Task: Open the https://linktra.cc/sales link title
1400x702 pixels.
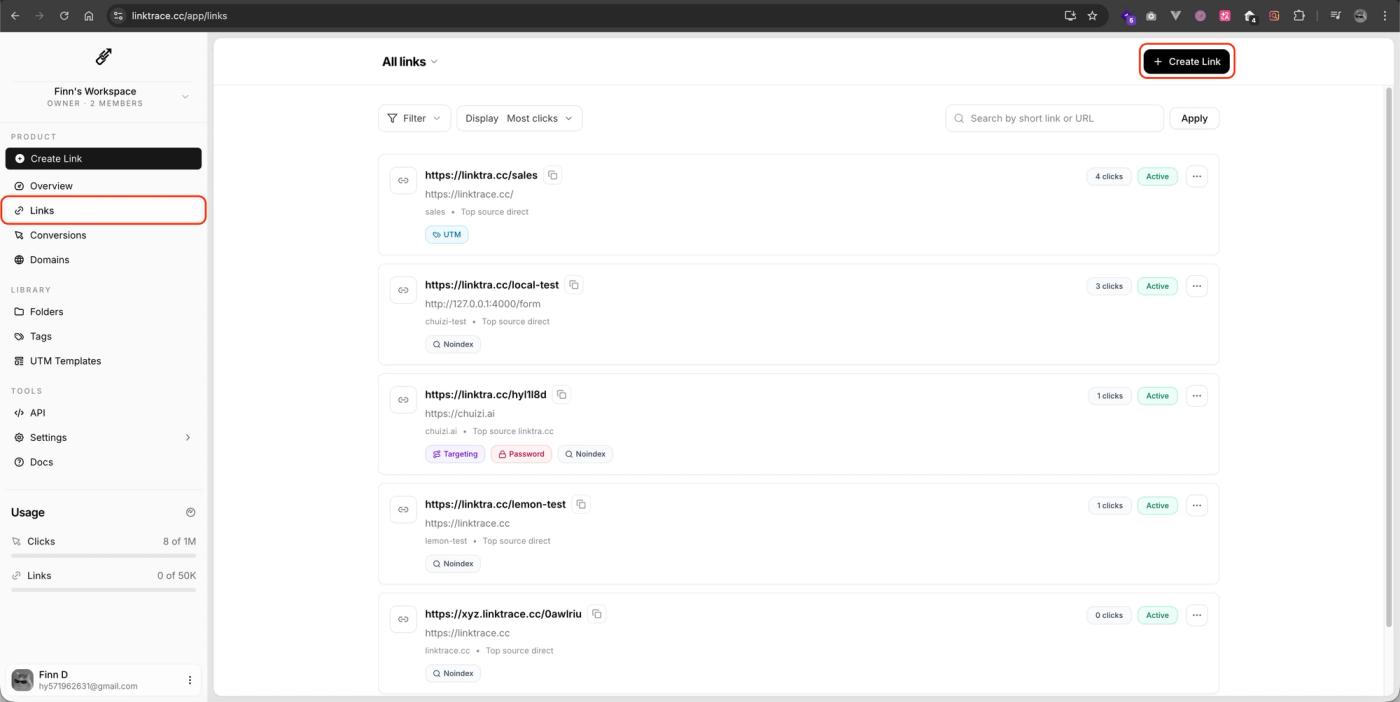Action: (481, 175)
